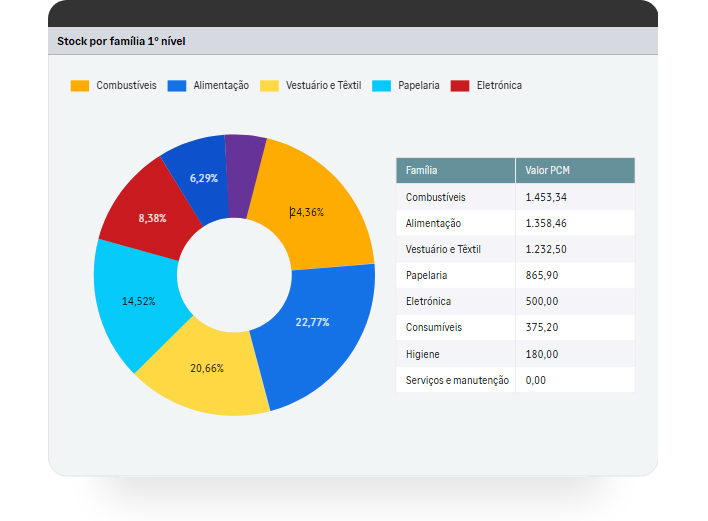Select the red 8,38% donut slice
708x521 pixels.
point(152,217)
